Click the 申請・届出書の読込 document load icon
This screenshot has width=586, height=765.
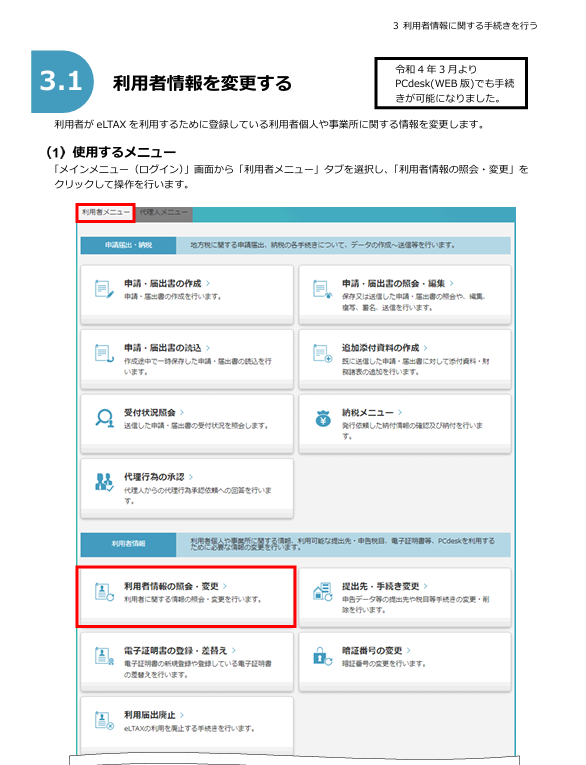104,353
